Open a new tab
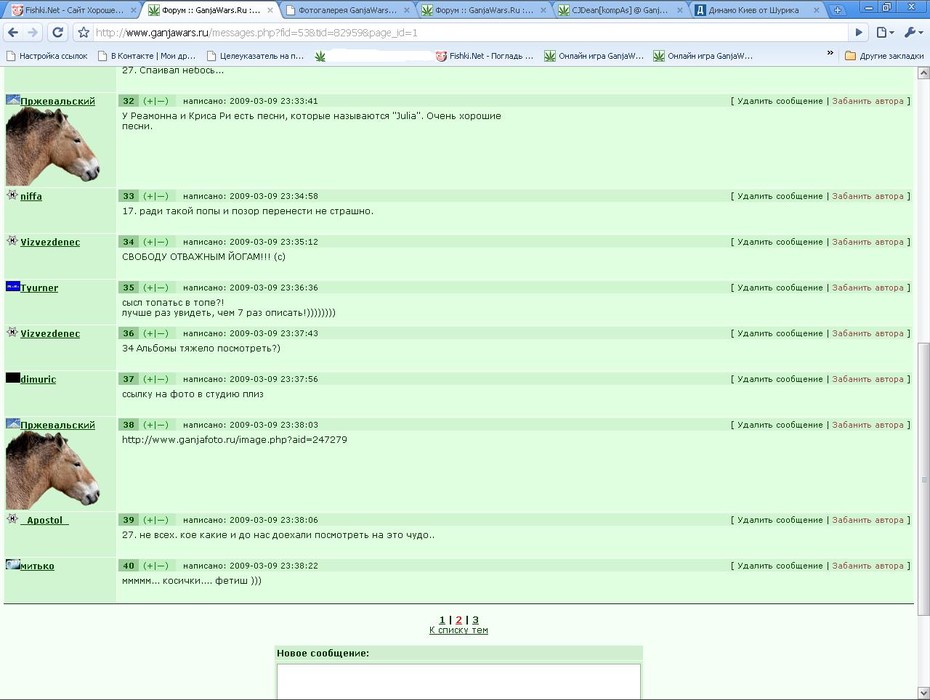This screenshot has height=700, width=930. coord(837,10)
